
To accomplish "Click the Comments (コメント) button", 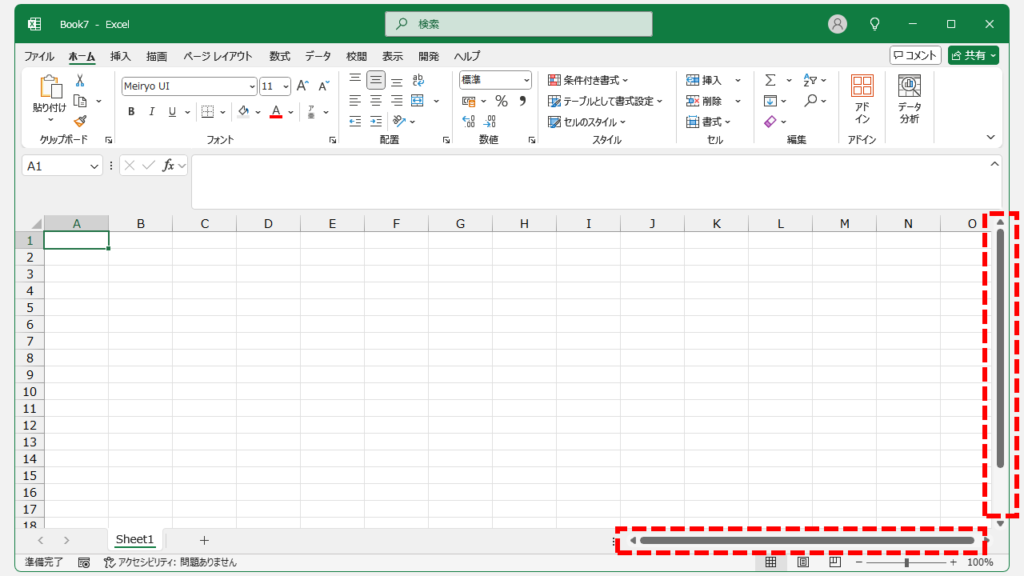I will pyautogui.click(x=915, y=56).
